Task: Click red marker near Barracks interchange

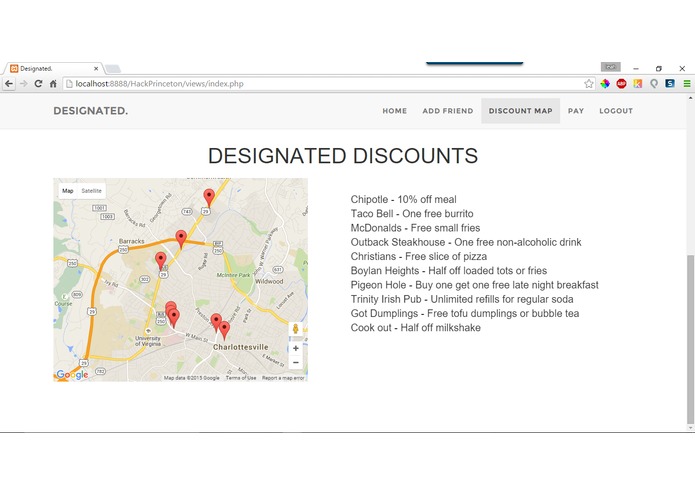Action: click(x=181, y=239)
